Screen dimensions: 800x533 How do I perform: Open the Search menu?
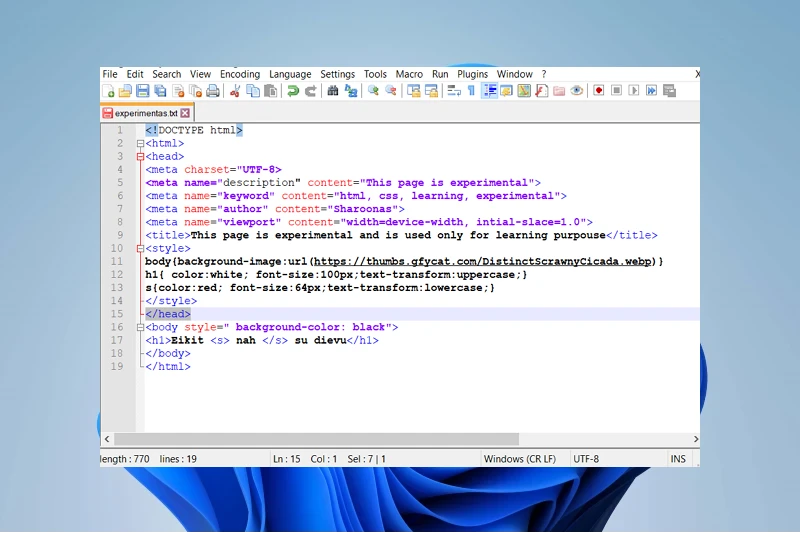[166, 74]
